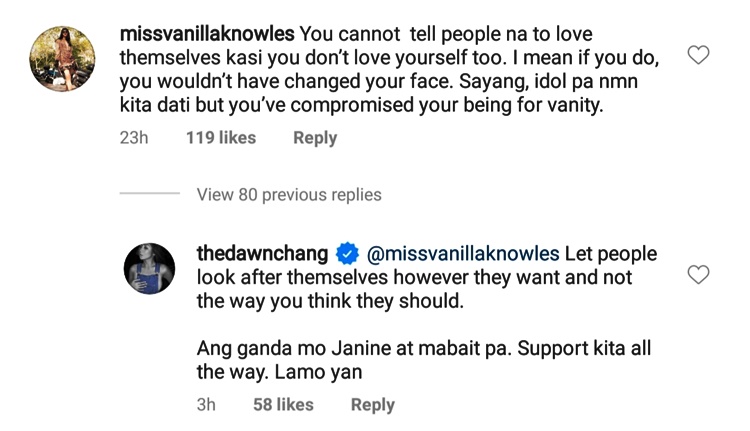Select the 'compromised your being for vanity' comment text
Viewport: 750px width, 431px height.
click(x=447, y=105)
